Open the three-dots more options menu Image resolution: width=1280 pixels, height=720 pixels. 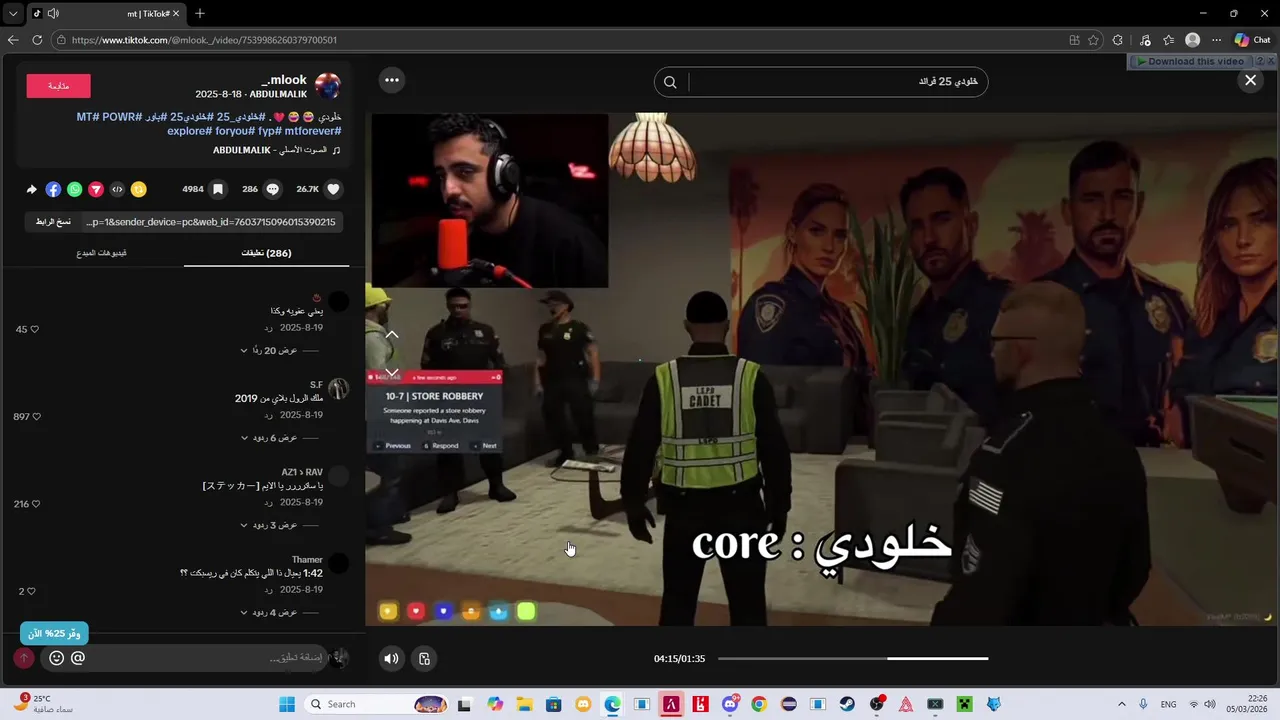coord(391,80)
